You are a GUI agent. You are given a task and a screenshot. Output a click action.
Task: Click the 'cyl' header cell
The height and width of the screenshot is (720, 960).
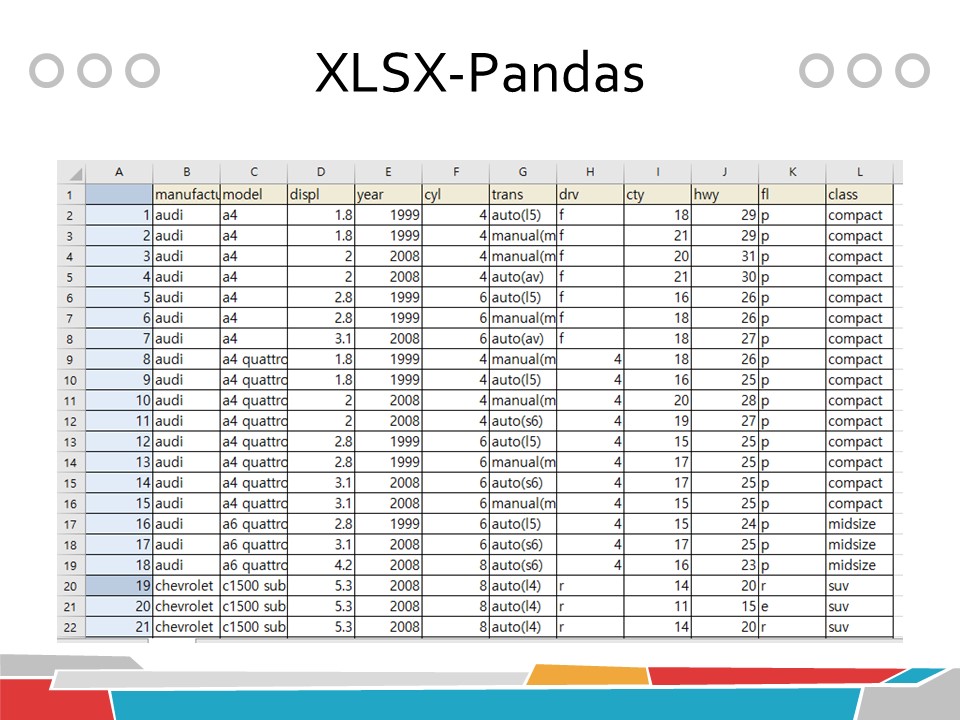coord(456,195)
